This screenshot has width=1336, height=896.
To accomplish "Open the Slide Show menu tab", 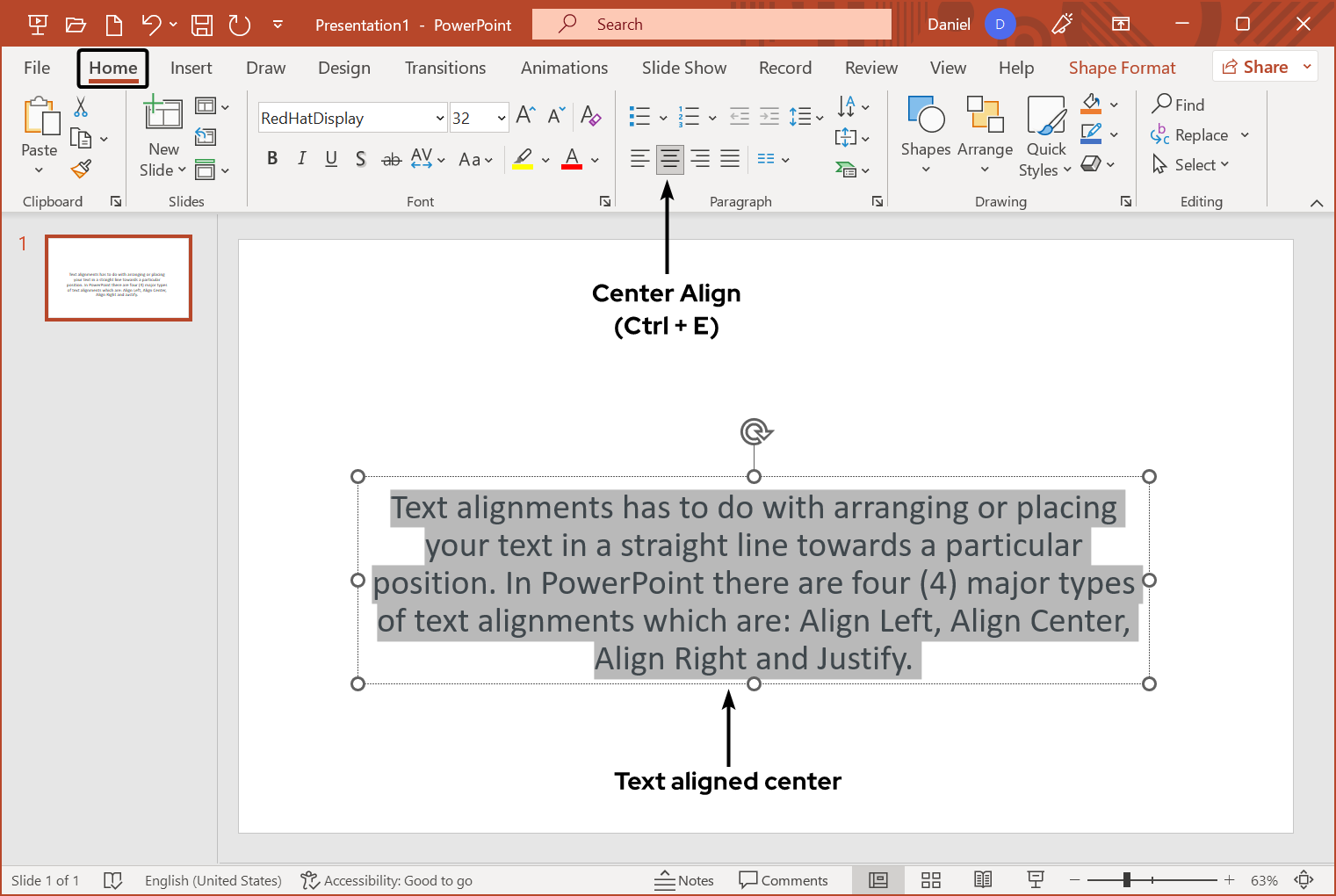I will pos(684,67).
